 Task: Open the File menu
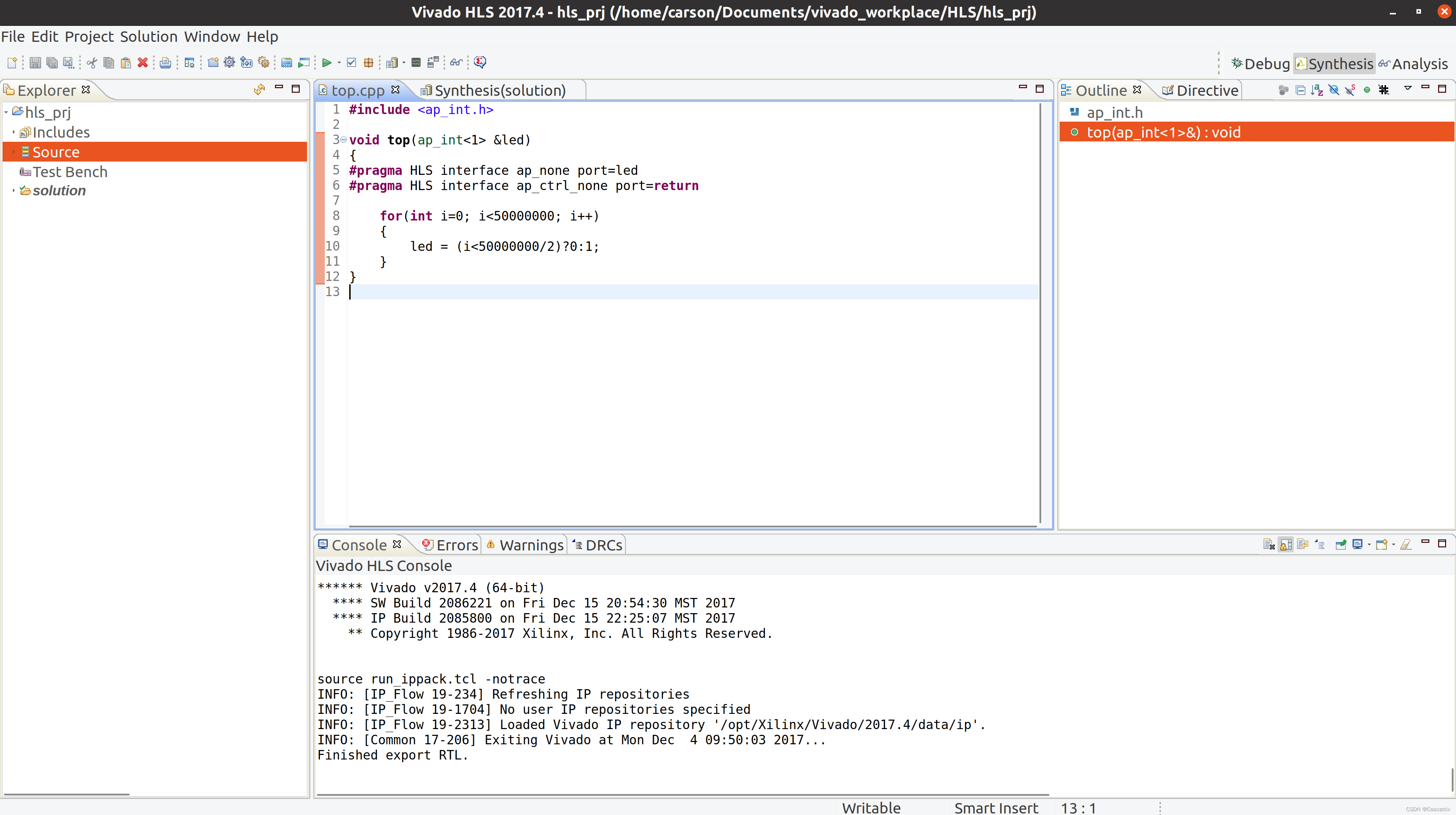point(13,37)
